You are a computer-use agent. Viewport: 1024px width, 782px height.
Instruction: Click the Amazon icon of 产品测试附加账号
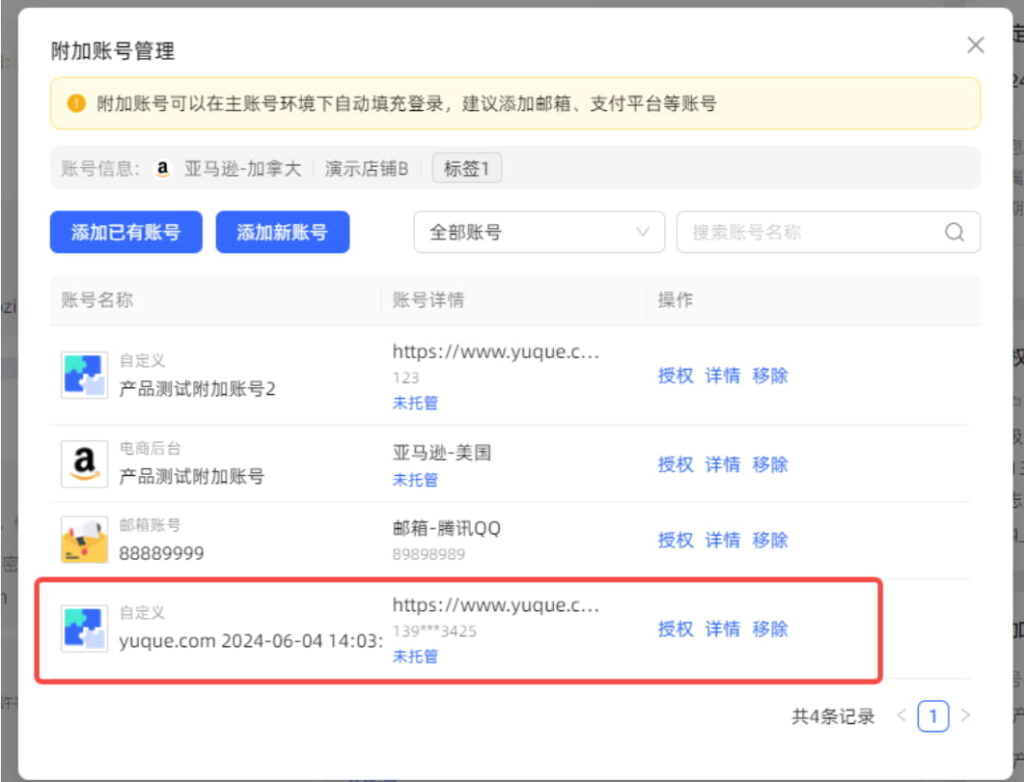pos(84,464)
